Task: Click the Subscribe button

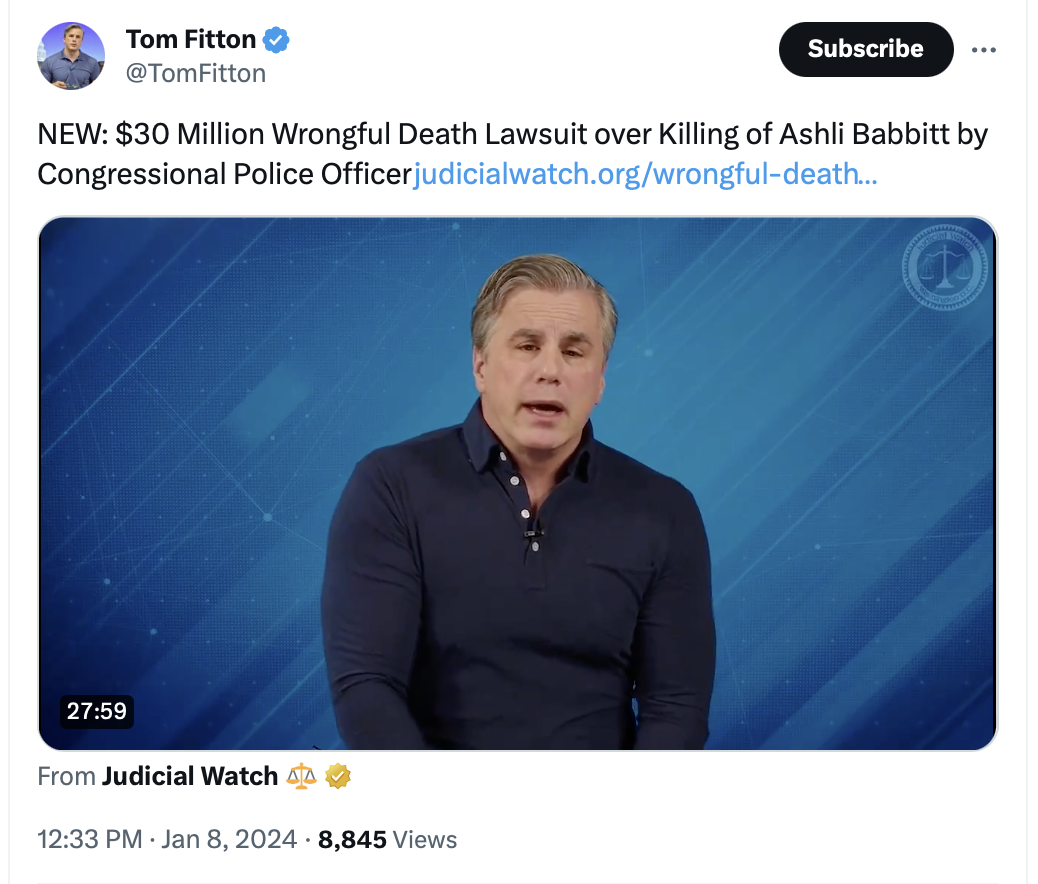Action: (x=865, y=49)
